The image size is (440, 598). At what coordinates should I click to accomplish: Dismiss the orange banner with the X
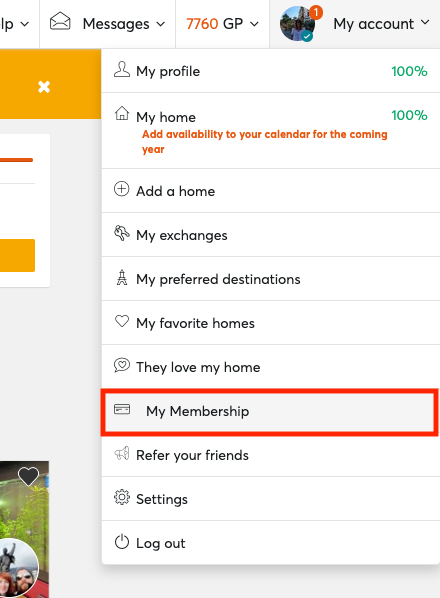[44, 87]
